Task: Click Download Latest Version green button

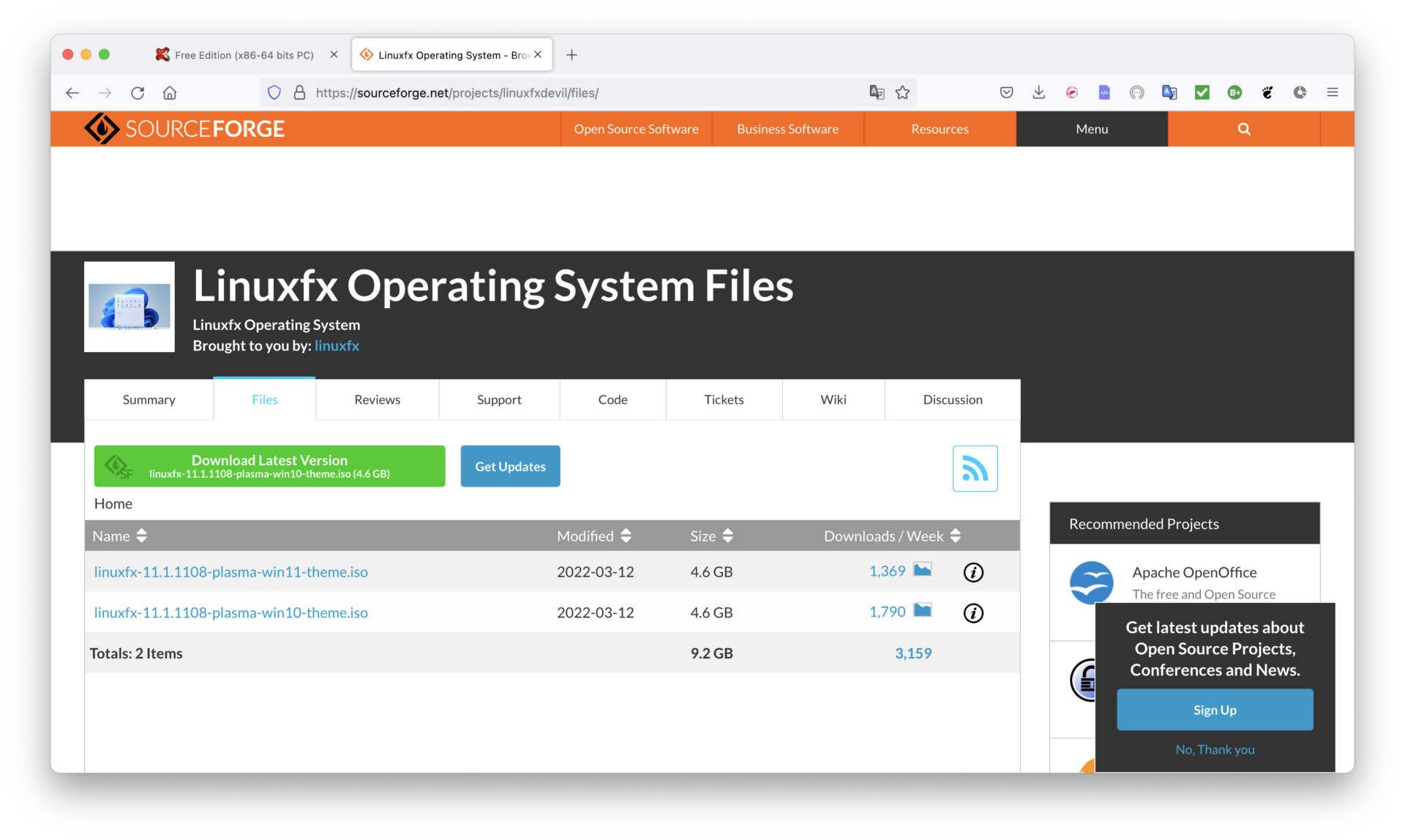Action: click(269, 466)
